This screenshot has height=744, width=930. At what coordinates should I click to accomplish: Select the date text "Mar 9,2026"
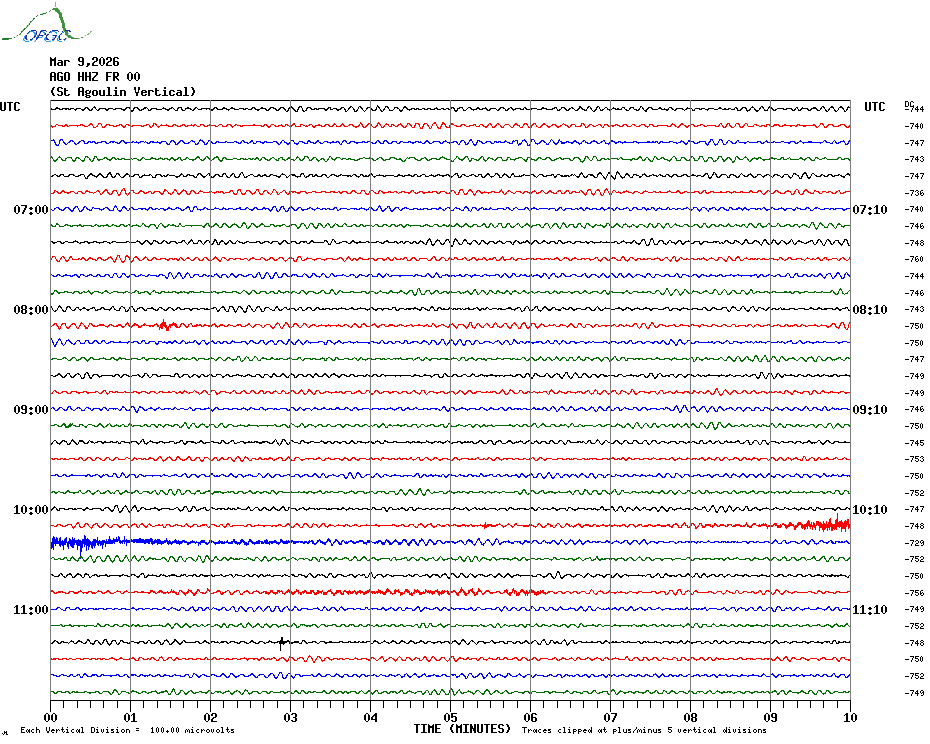coord(84,62)
